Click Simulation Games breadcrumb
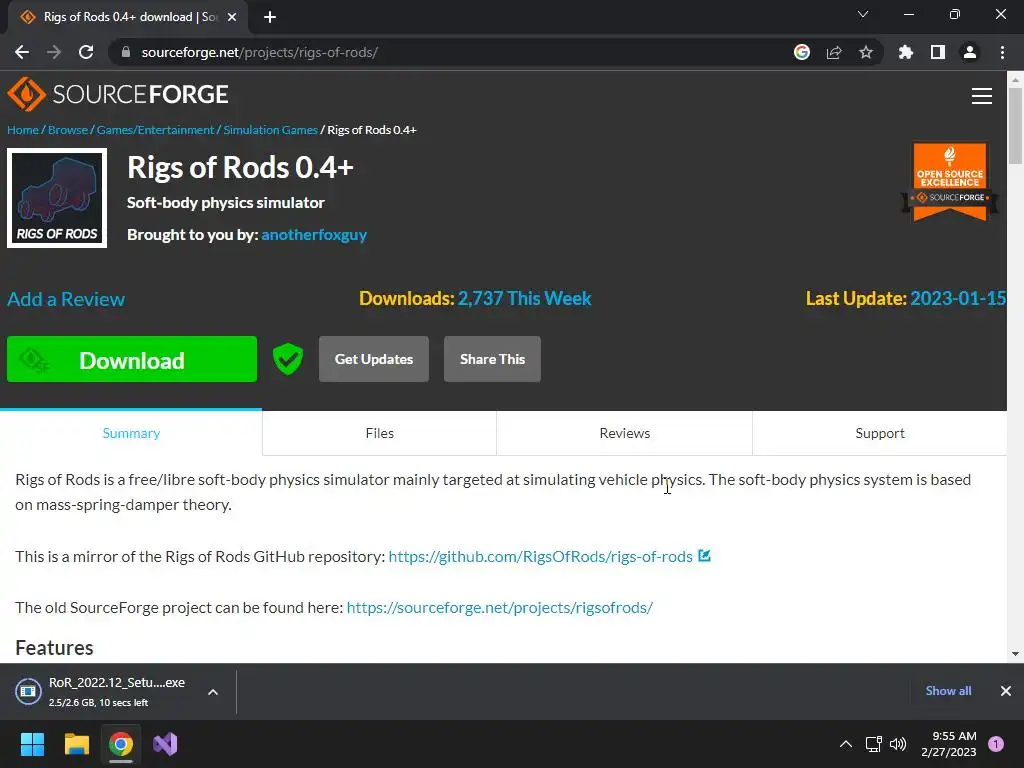The width and height of the screenshot is (1024, 768). [270, 130]
